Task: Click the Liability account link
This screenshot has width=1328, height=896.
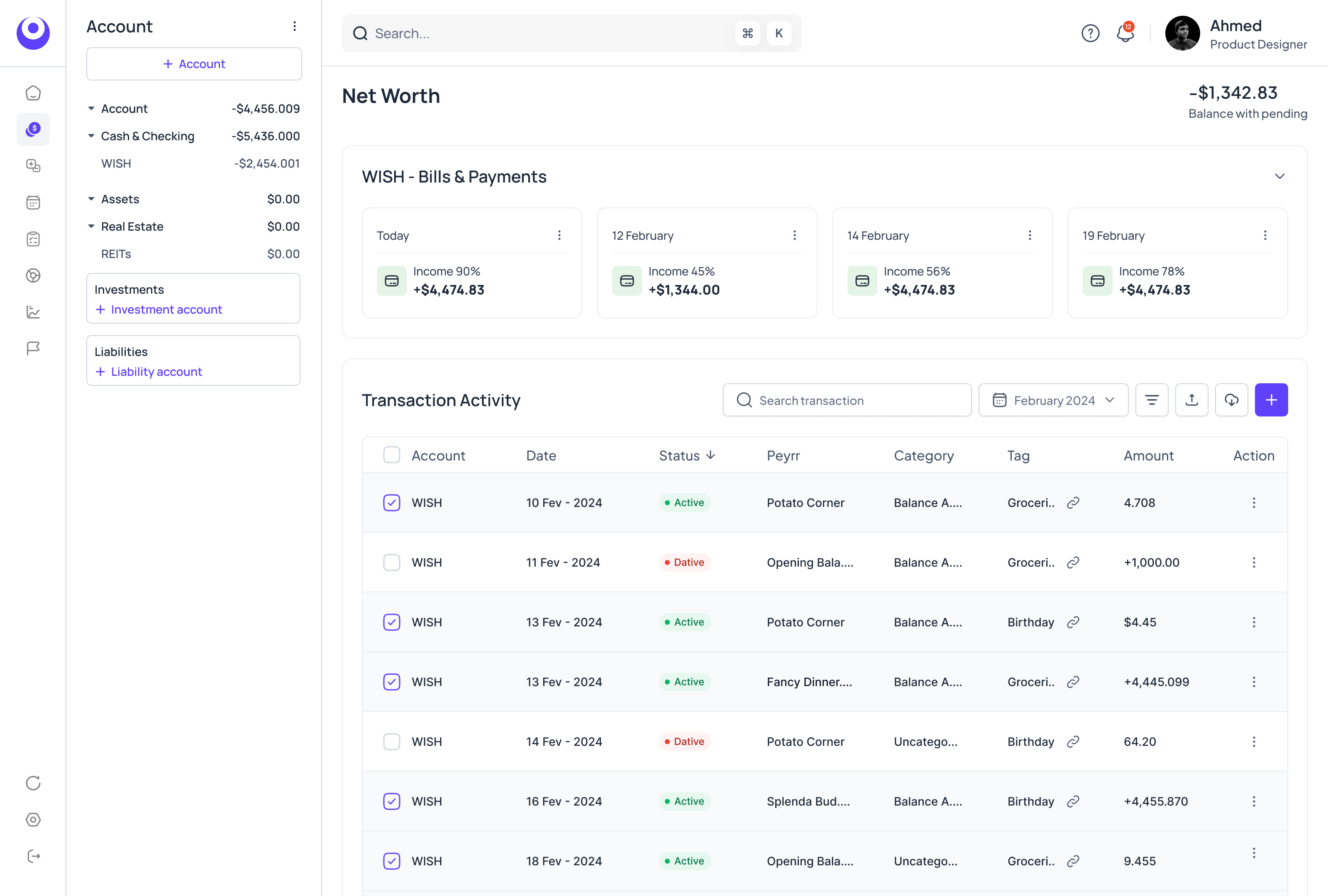Action: click(x=149, y=371)
